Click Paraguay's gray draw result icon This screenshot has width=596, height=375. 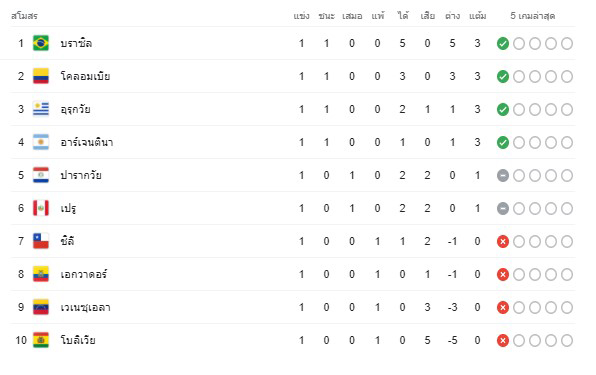(x=502, y=176)
